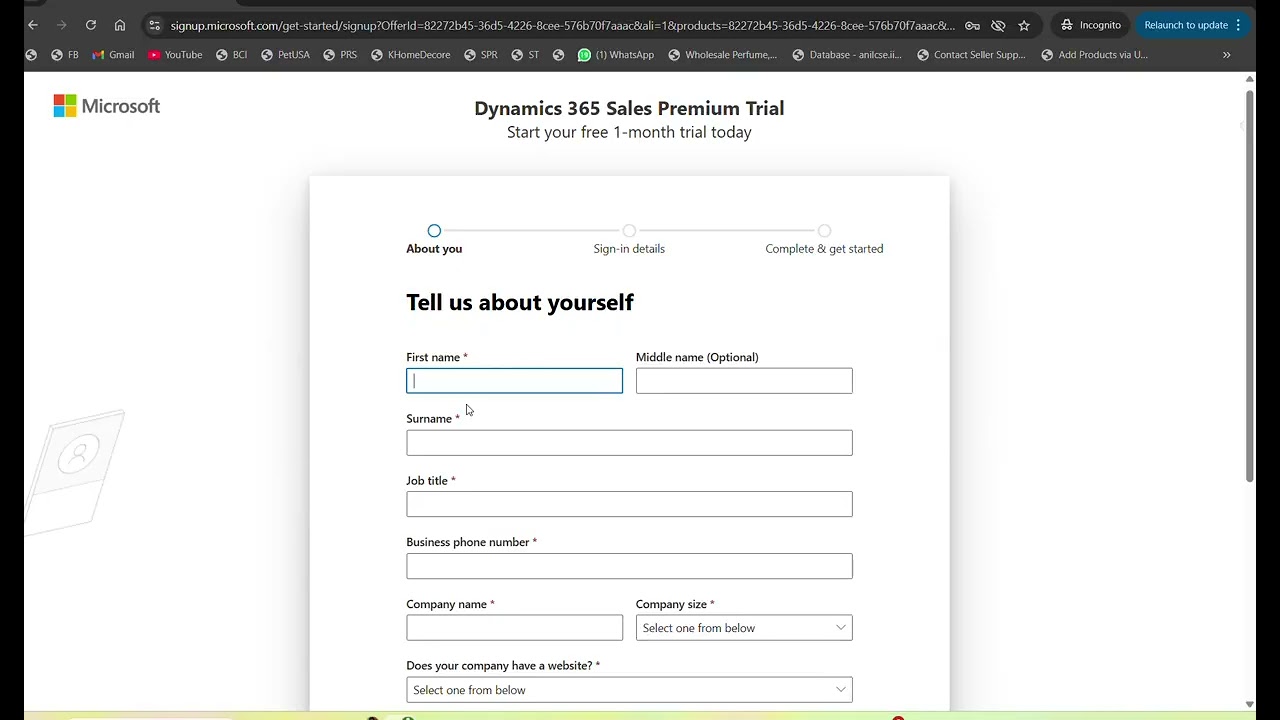
Task: Open the YouTube bookmark
Action: 175,55
